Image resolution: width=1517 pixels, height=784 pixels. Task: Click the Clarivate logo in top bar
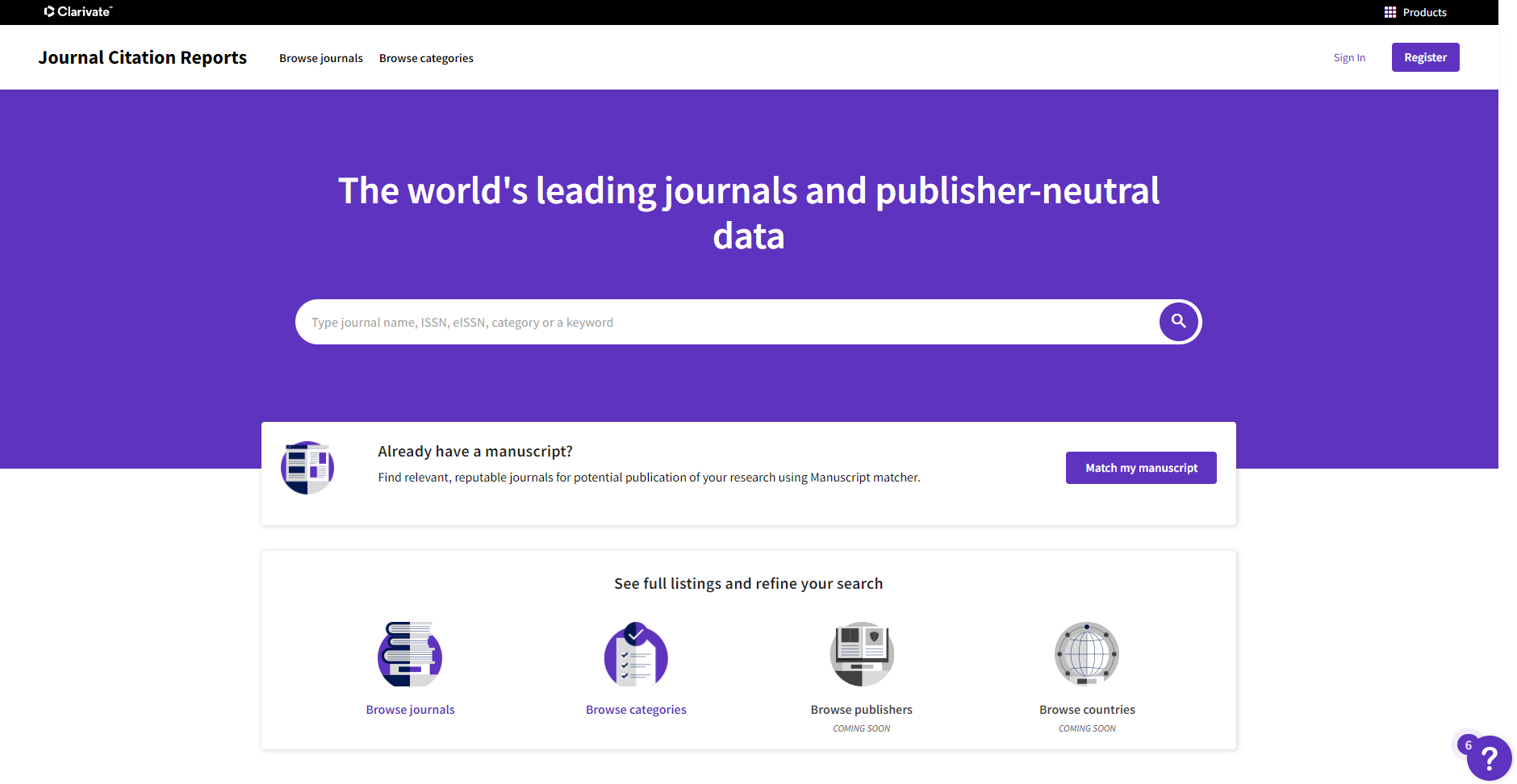[x=78, y=11]
